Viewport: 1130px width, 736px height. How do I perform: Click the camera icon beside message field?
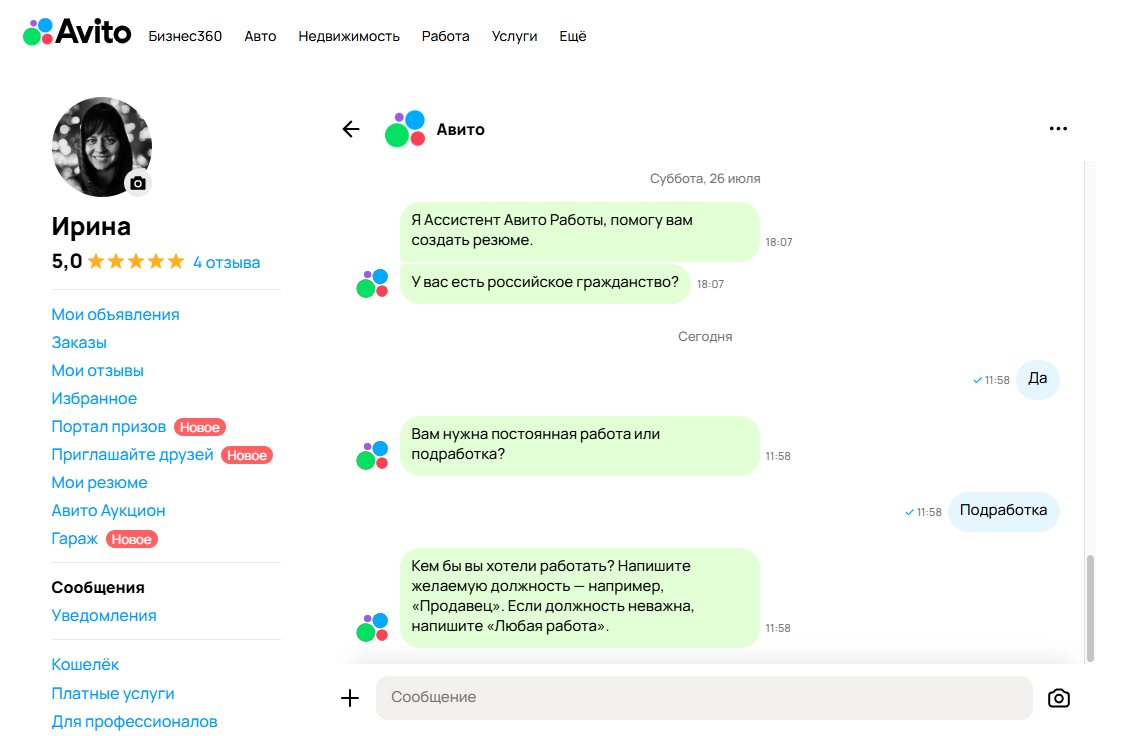pyautogui.click(x=1058, y=698)
